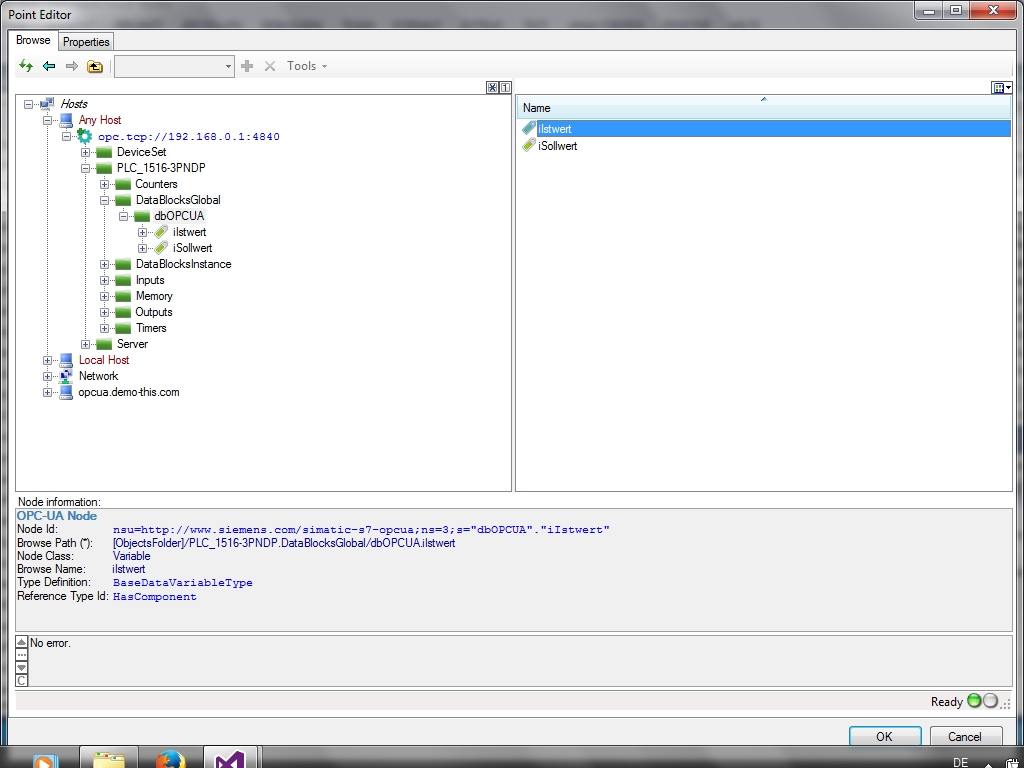Click the tag icon of iSollwert list row
This screenshot has width=1024, height=768.
click(529, 146)
